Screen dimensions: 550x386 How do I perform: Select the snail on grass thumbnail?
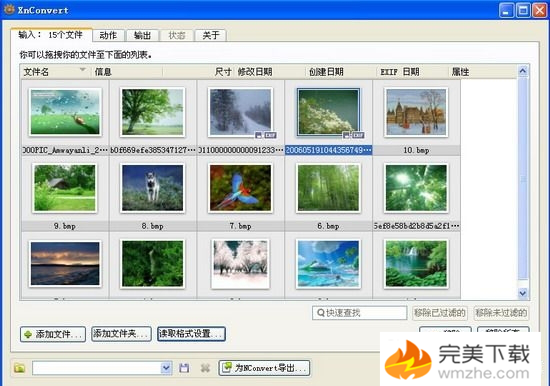65,112
